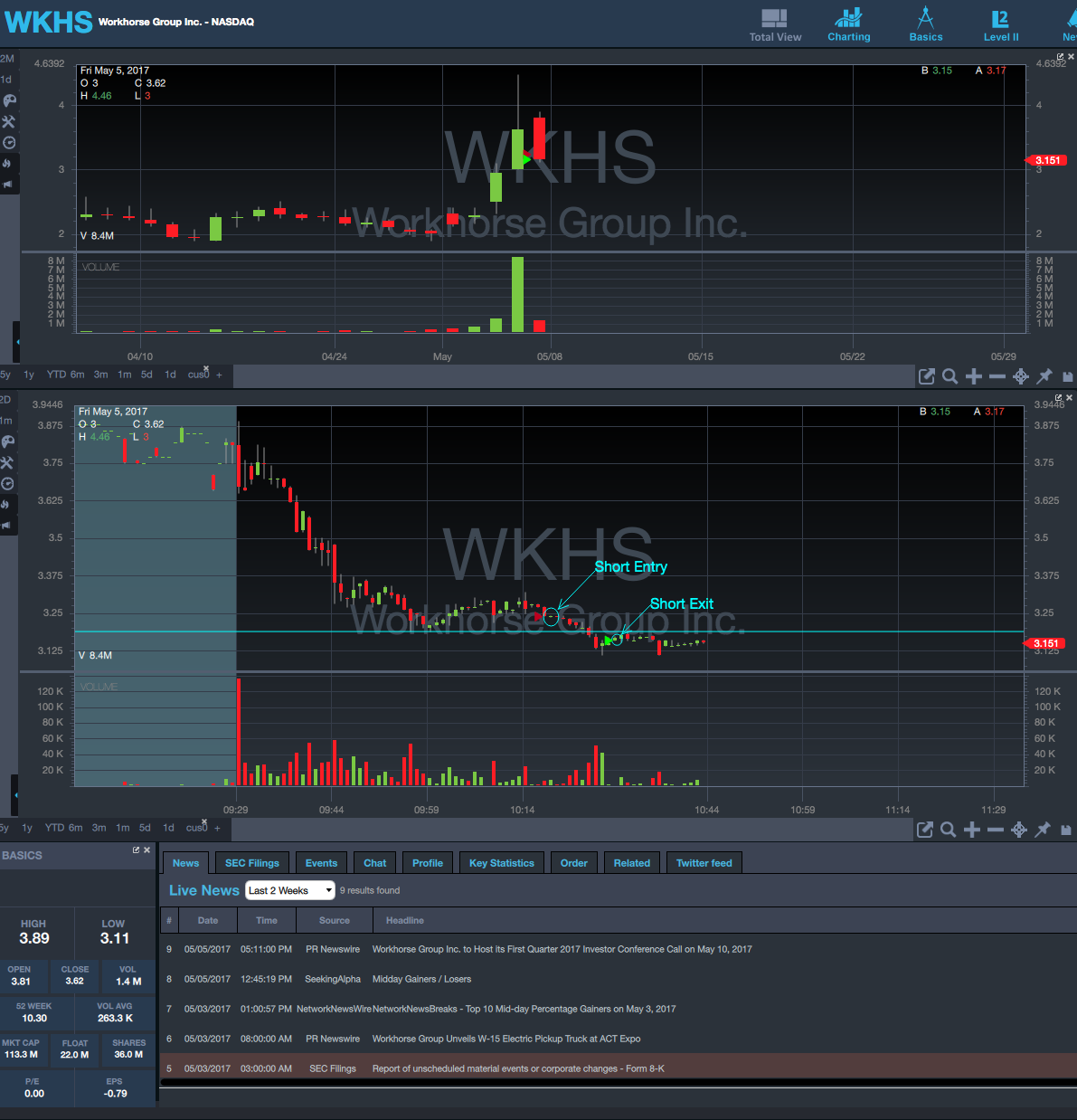The width and height of the screenshot is (1077, 1120).
Task: Select the SEC Filings tab
Action: [252, 863]
